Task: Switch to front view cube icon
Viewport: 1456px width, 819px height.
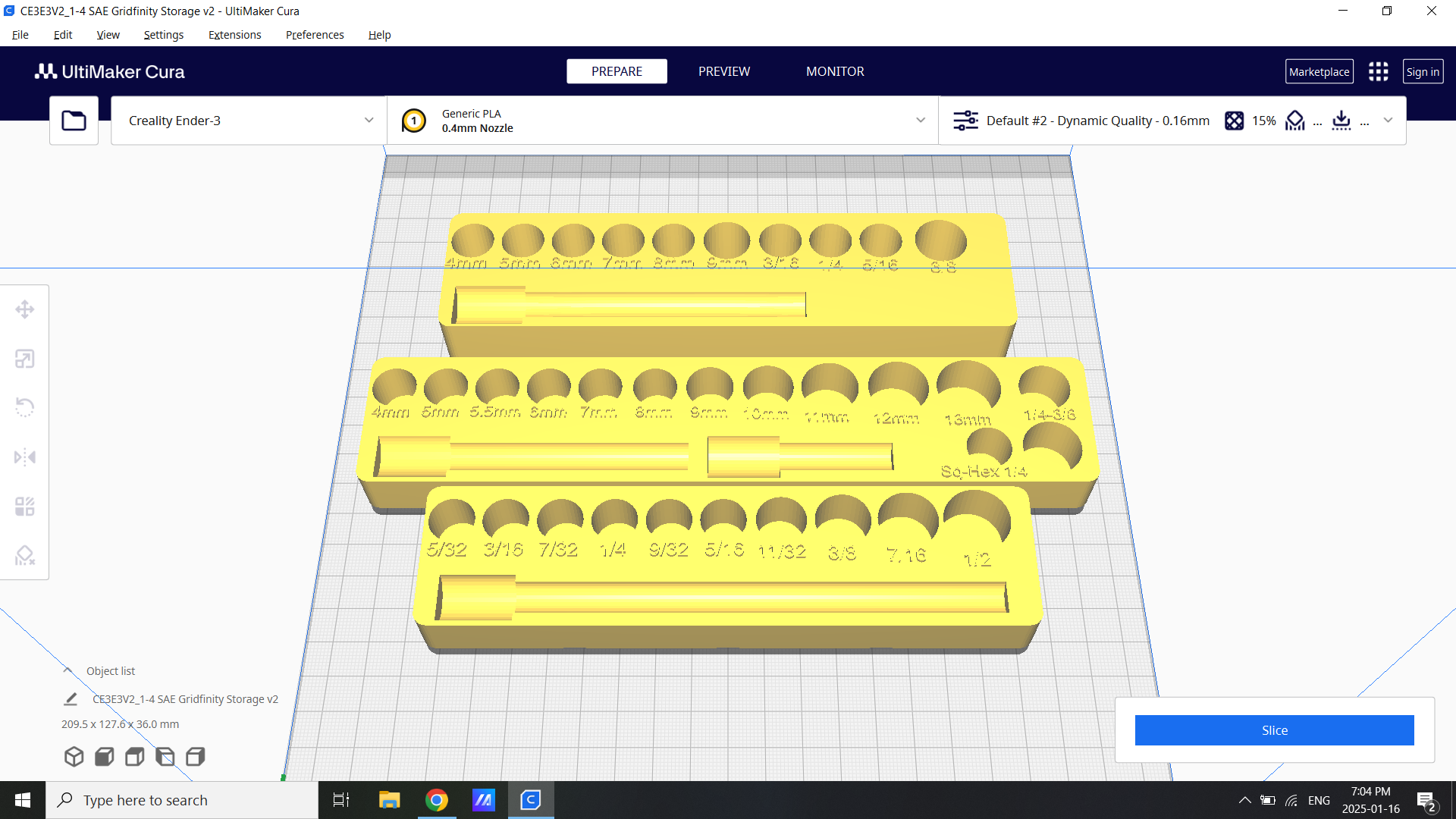Action: pos(105,756)
